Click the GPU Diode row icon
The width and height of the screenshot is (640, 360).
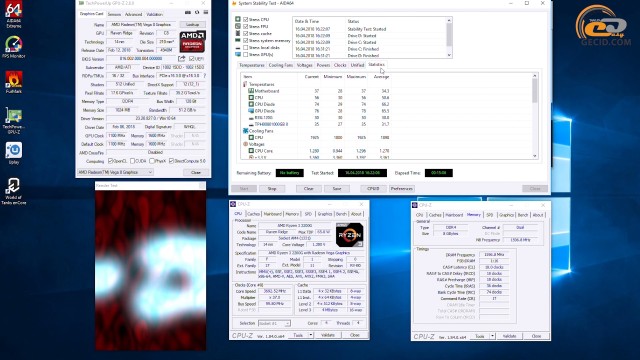point(251,111)
